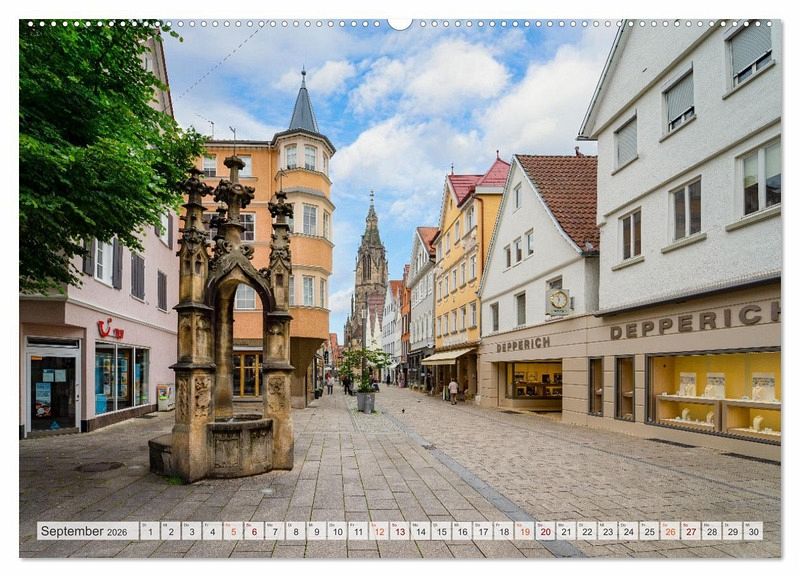Image resolution: width=800 pixels, height=577 pixels.
Task: Click the red TUI shop logo
Action: [x=110, y=329]
